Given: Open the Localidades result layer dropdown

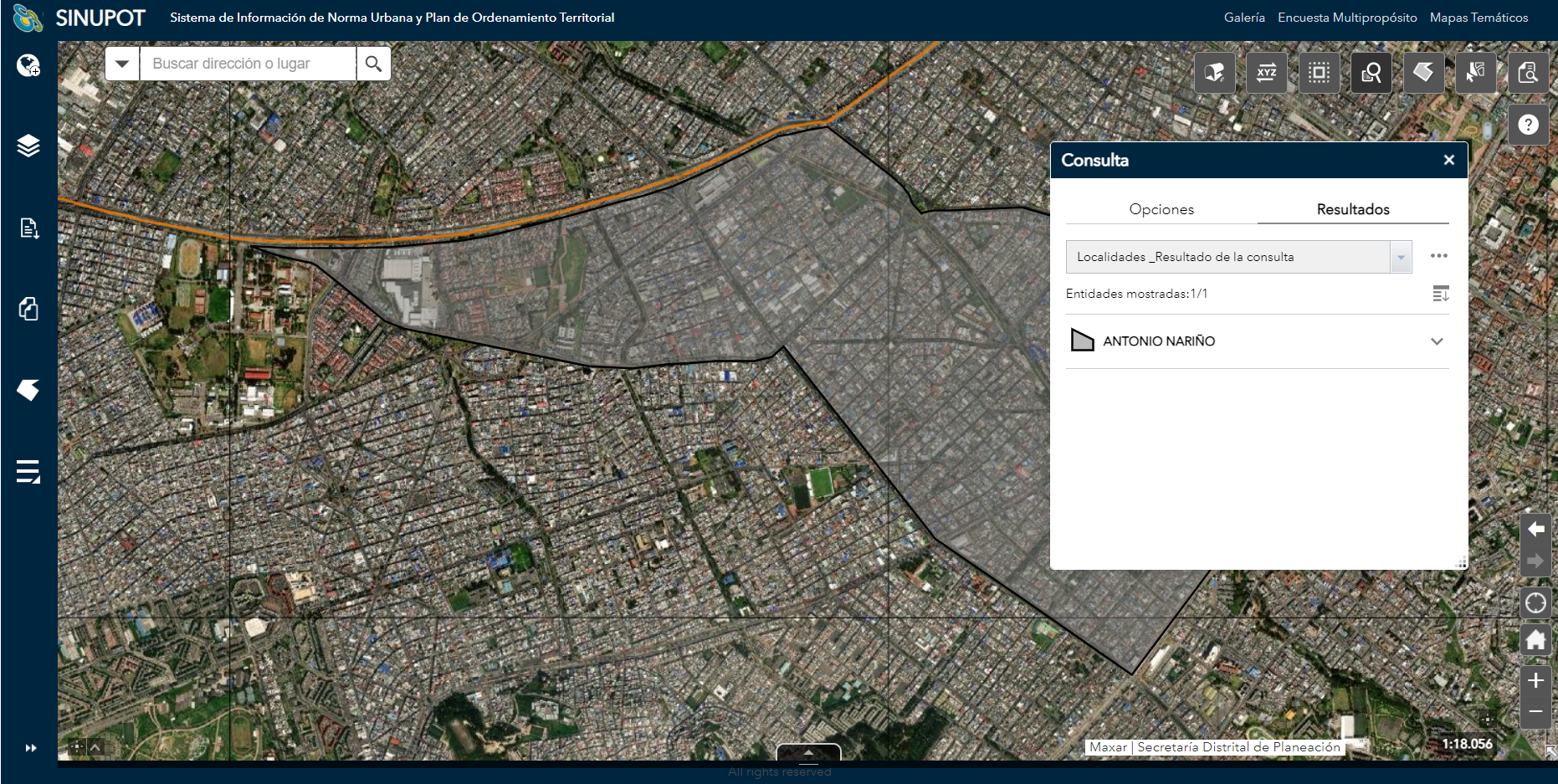Looking at the screenshot, I should pos(1400,257).
